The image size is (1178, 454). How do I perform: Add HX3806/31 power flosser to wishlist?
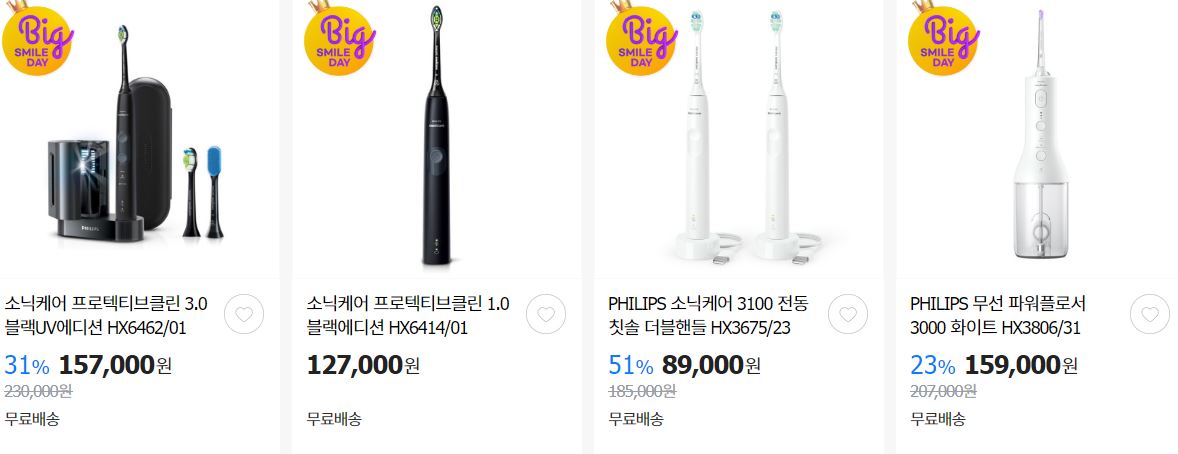click(x=1150, y=314)
